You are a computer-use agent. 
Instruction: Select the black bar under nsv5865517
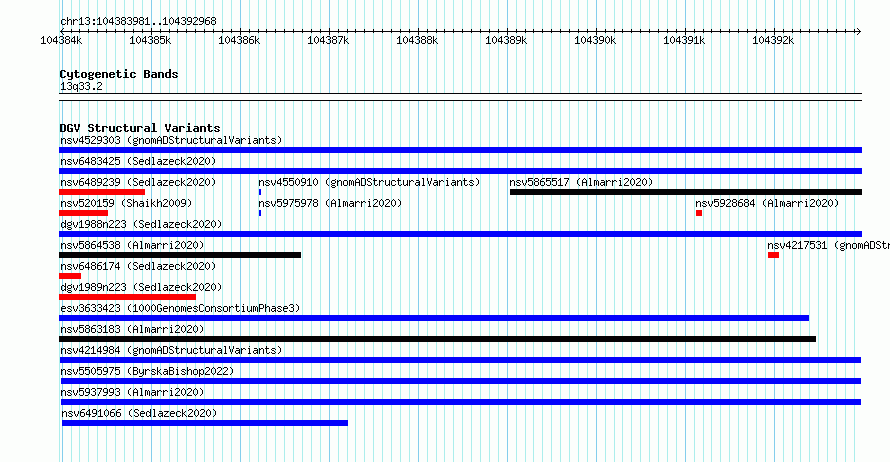[686, 192]
